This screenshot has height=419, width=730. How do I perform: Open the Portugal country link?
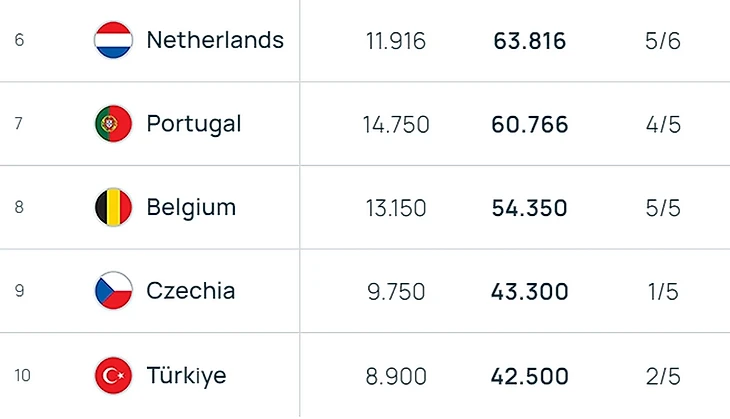coord(194,124)
